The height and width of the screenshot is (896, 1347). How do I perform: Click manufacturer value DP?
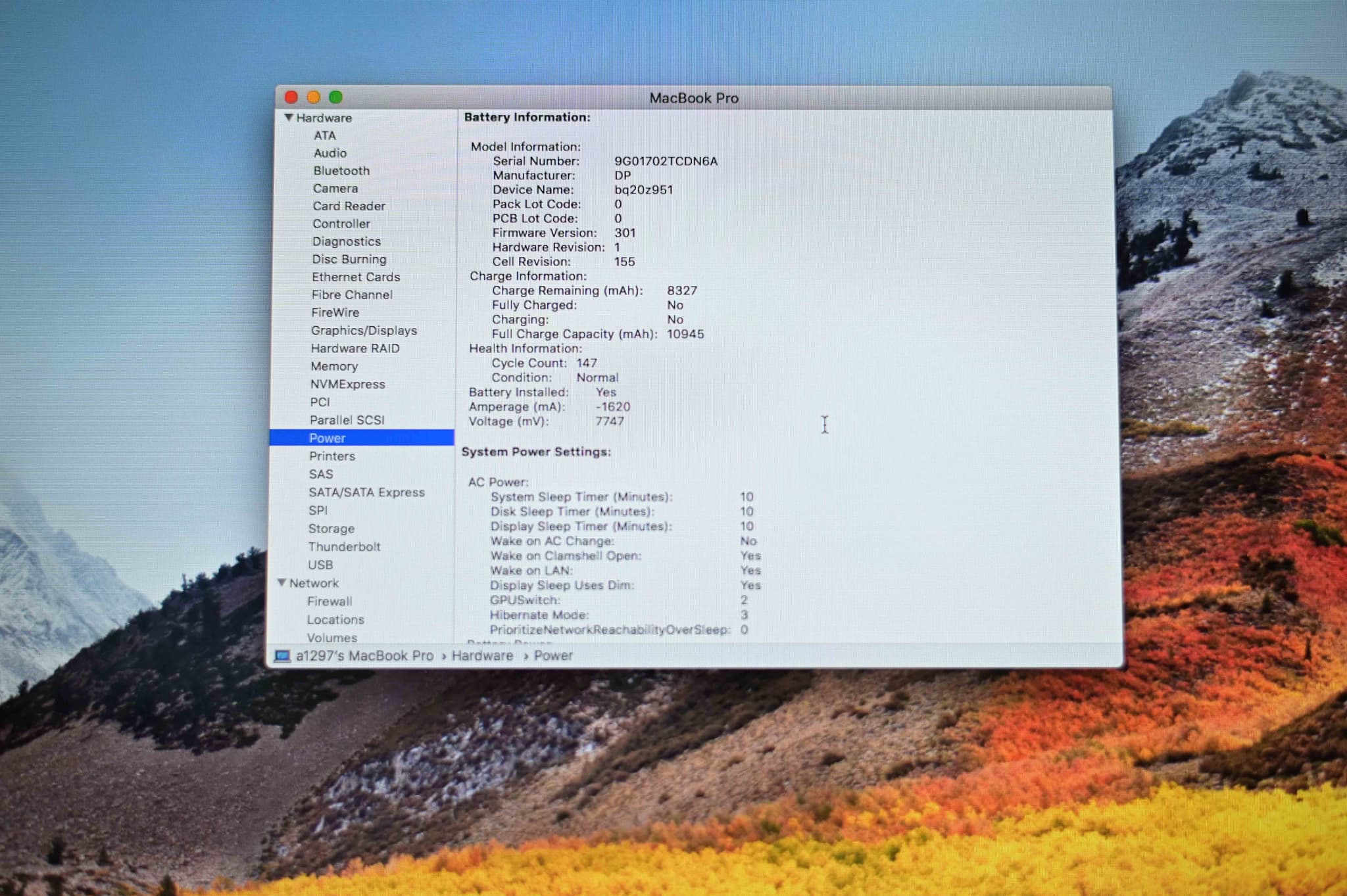coord(622,176)
